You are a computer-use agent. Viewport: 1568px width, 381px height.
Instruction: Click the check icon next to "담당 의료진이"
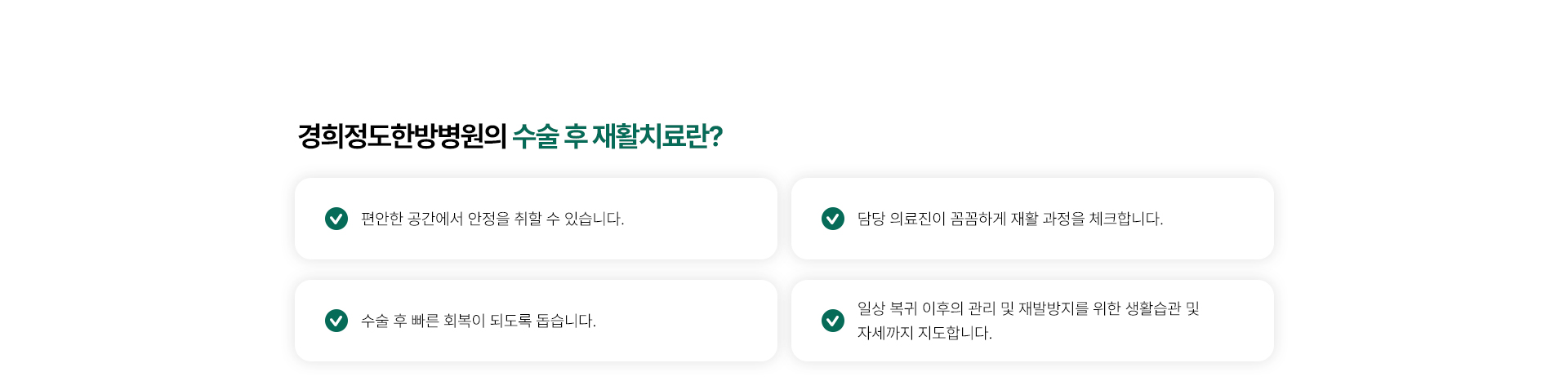tap(833, 219)
